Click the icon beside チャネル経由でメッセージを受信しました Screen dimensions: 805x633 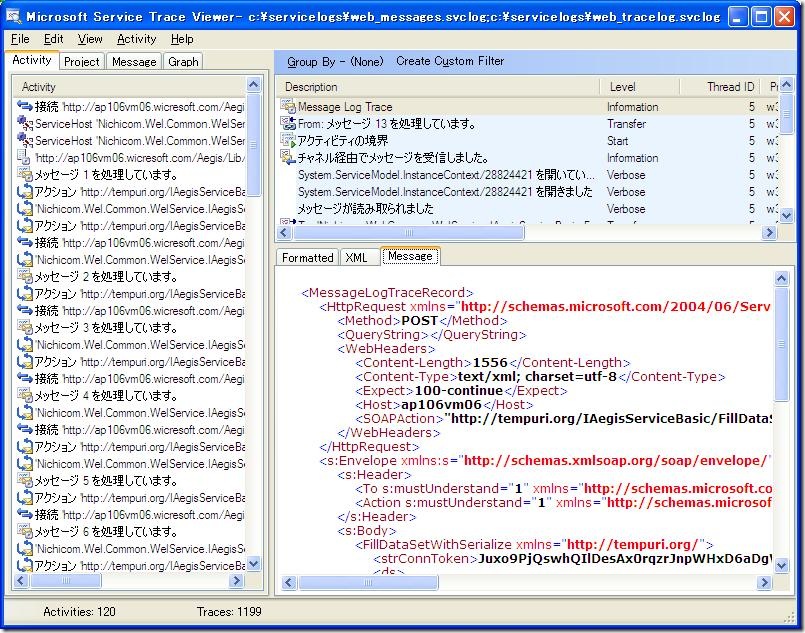288,157
